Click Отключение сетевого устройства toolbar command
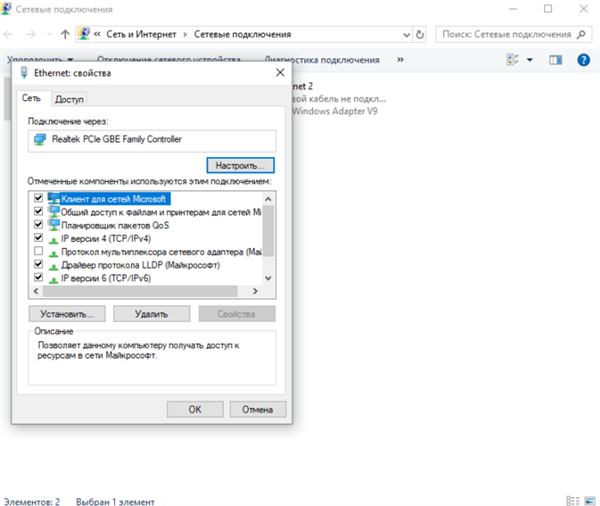Viewport: 600px width, 506px height. 169,60
